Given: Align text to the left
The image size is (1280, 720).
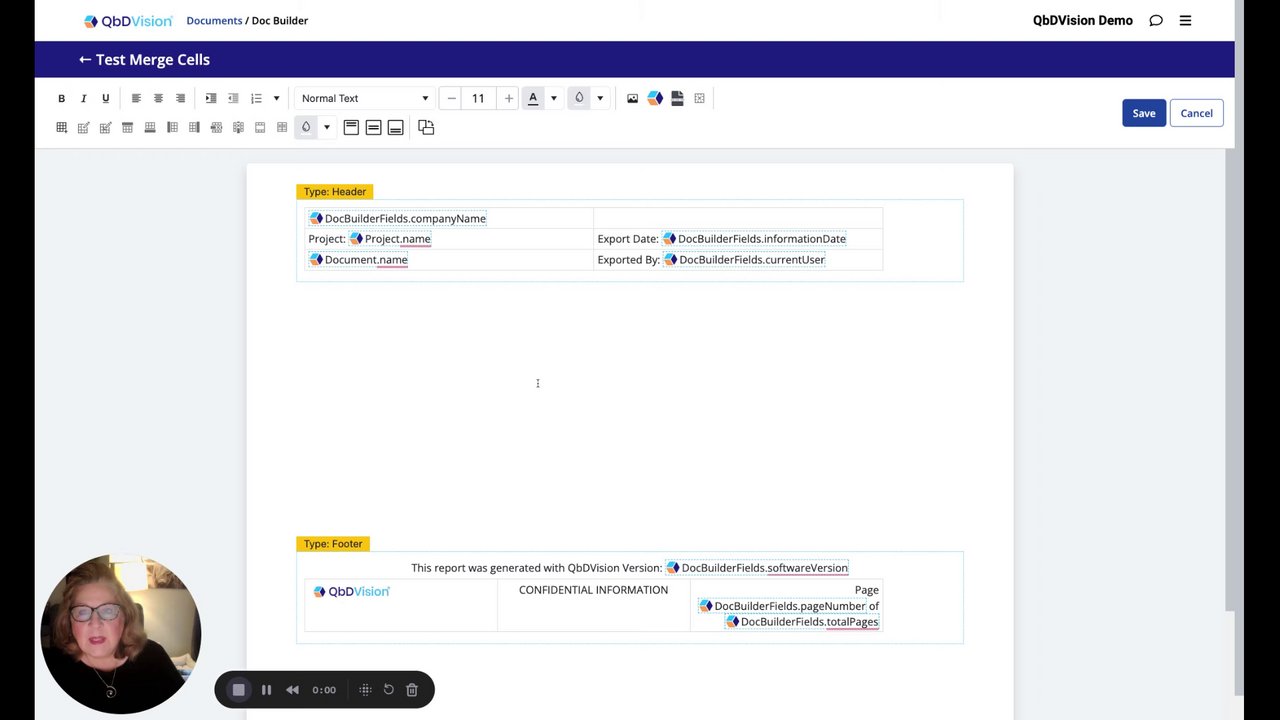Looking at the screenshot, I should [x=136, y=98].
